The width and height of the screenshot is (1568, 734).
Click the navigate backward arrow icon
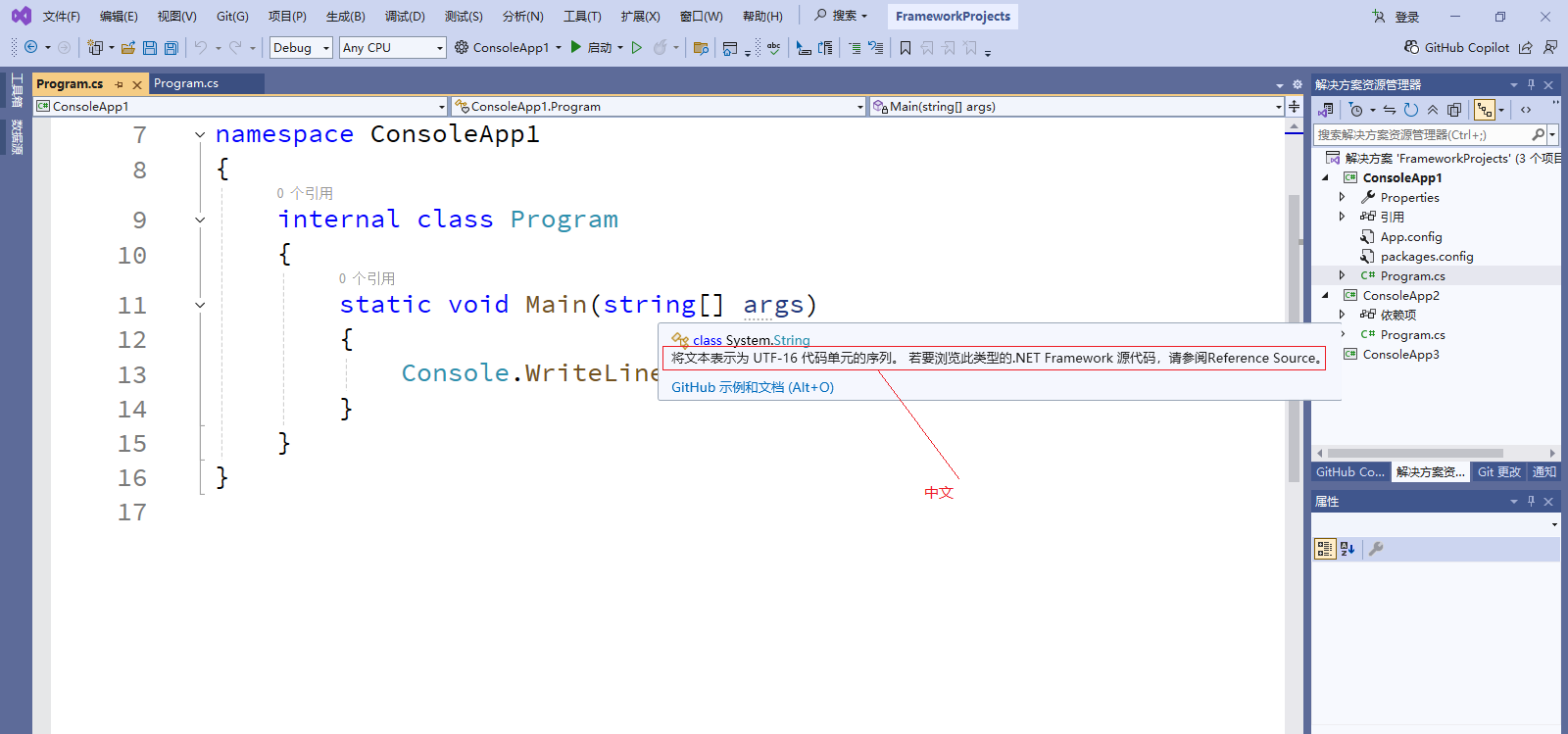point(31,47)
